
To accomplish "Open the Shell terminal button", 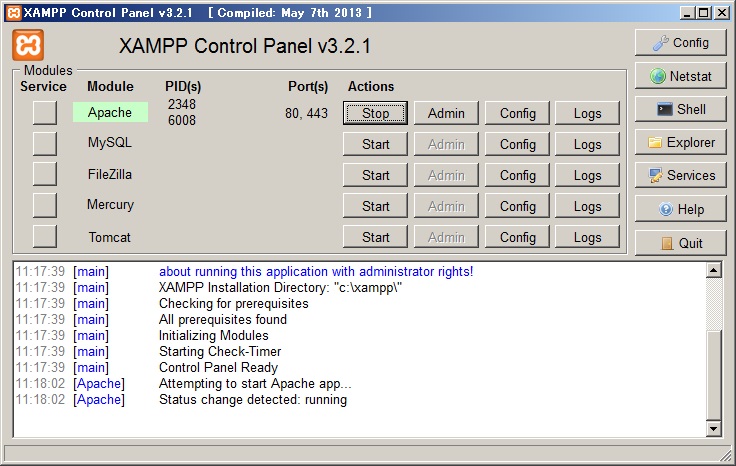I will [x=680, y=109].
